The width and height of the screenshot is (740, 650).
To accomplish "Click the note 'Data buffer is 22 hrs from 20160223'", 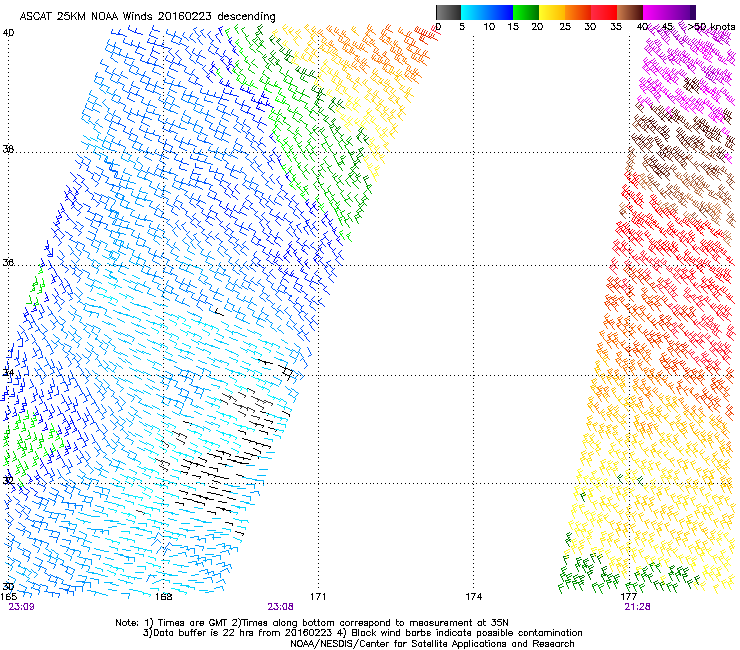I will tap(243, 633).
